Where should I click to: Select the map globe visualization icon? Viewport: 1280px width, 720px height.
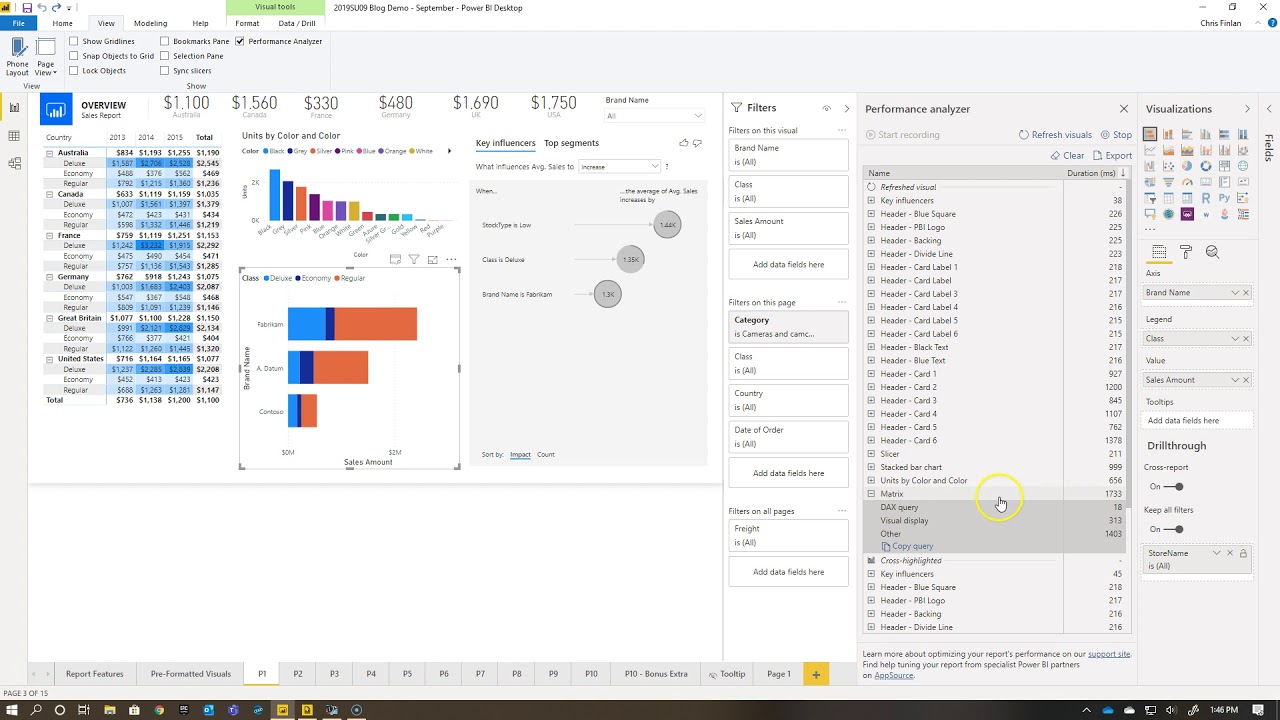coord(1243,166)
